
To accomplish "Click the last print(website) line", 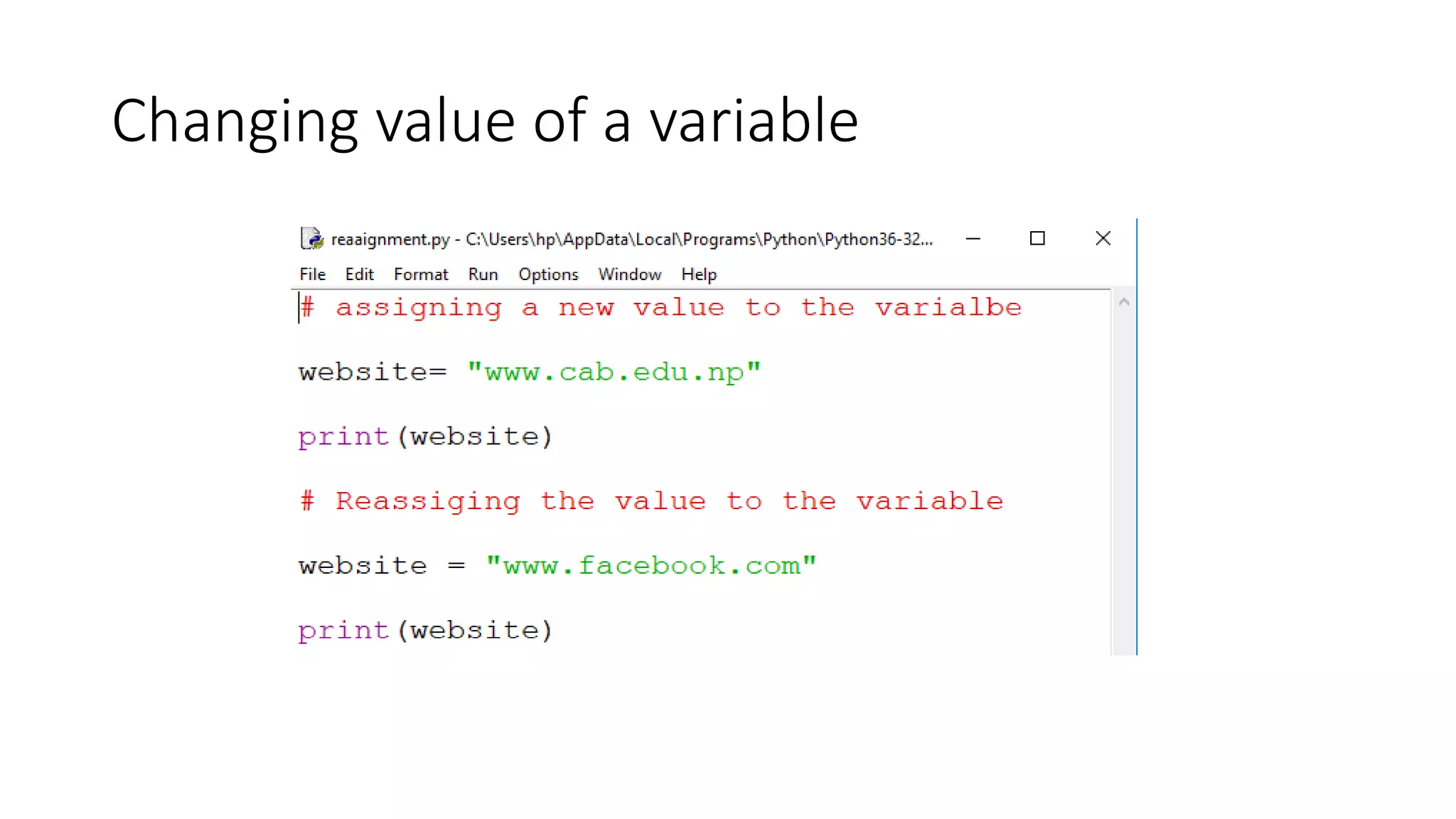I will 425,631.
